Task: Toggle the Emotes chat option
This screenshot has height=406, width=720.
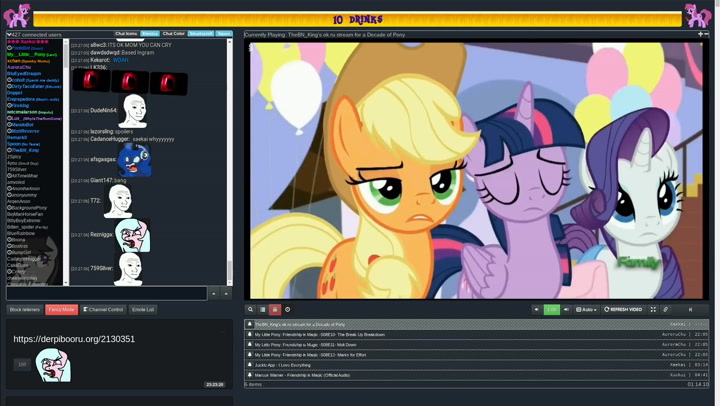Action: click(x=150, y=34)
